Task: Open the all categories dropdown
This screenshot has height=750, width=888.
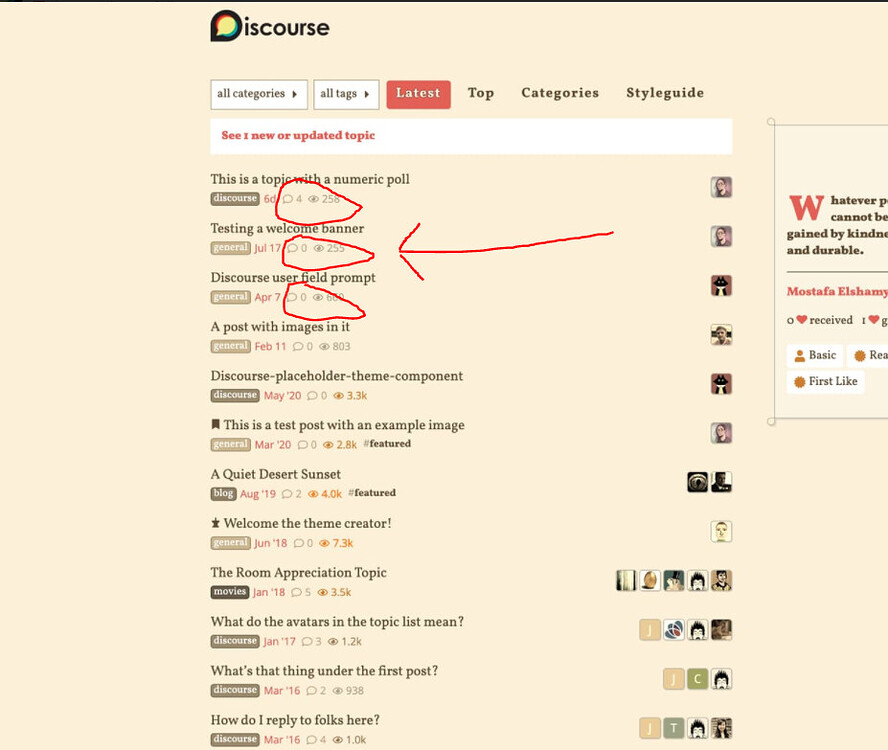Action: click(258, 94)
